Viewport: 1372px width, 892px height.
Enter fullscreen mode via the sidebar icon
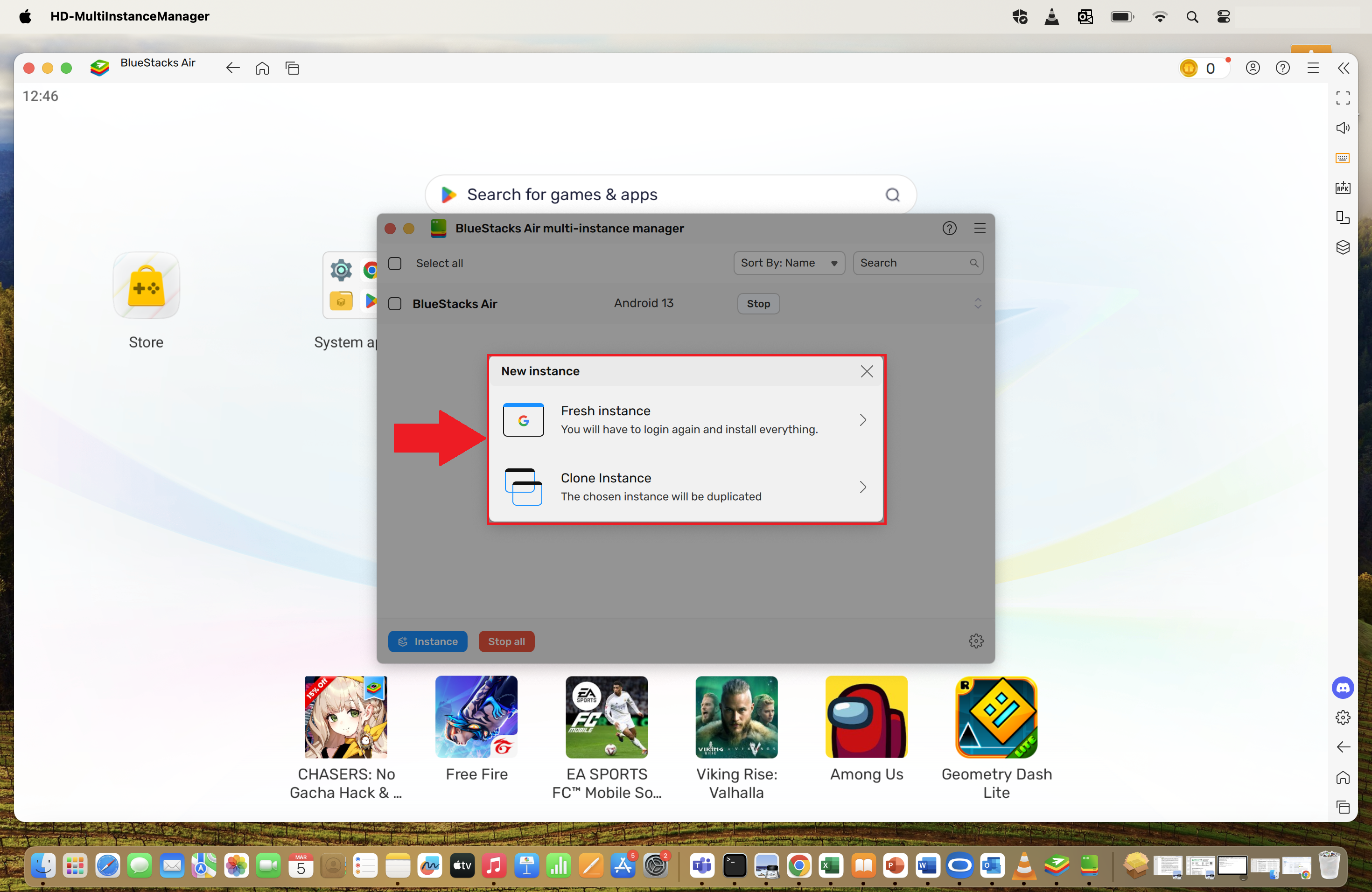click(1343, 98)
